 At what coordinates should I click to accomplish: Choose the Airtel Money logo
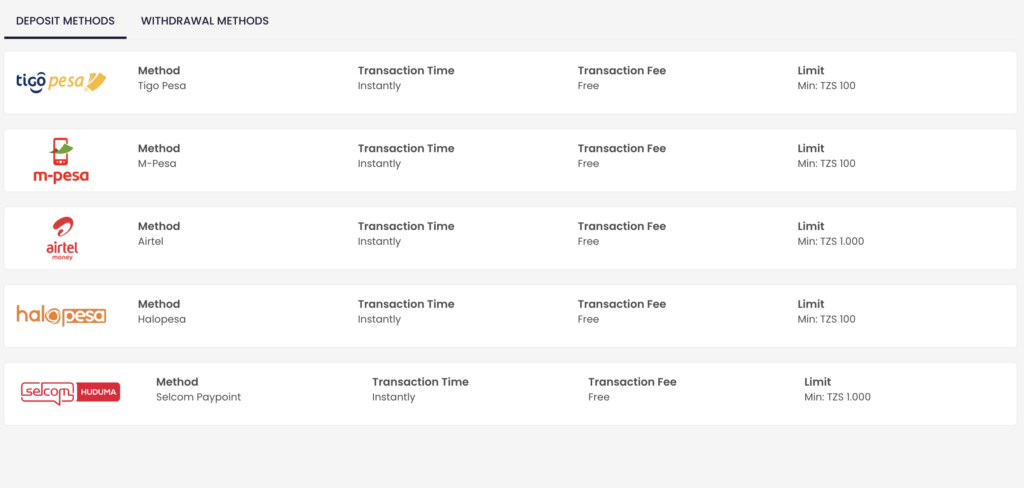(x=63, y=238)
